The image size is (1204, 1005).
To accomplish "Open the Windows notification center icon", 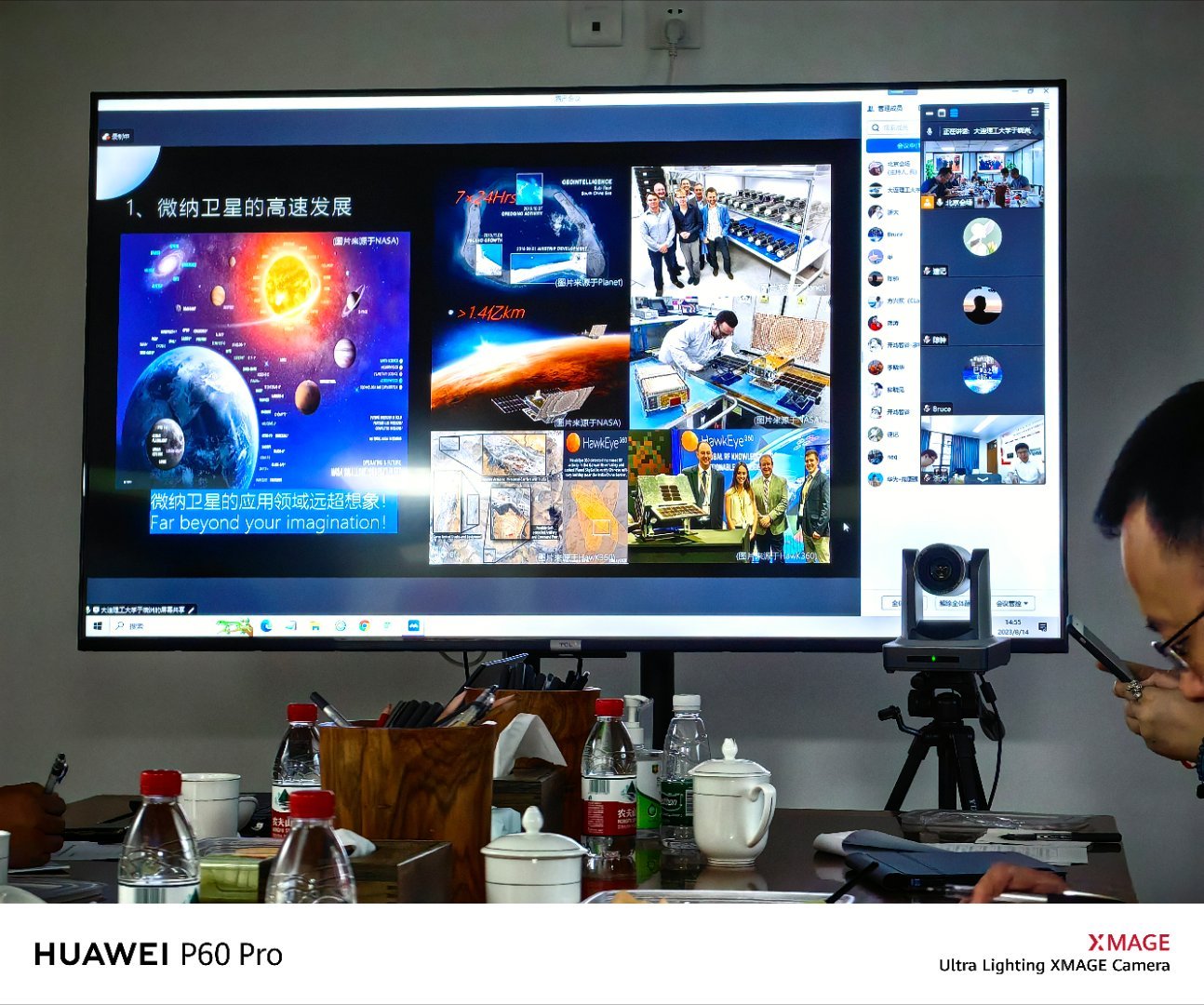I will [x=1042, y=627].
